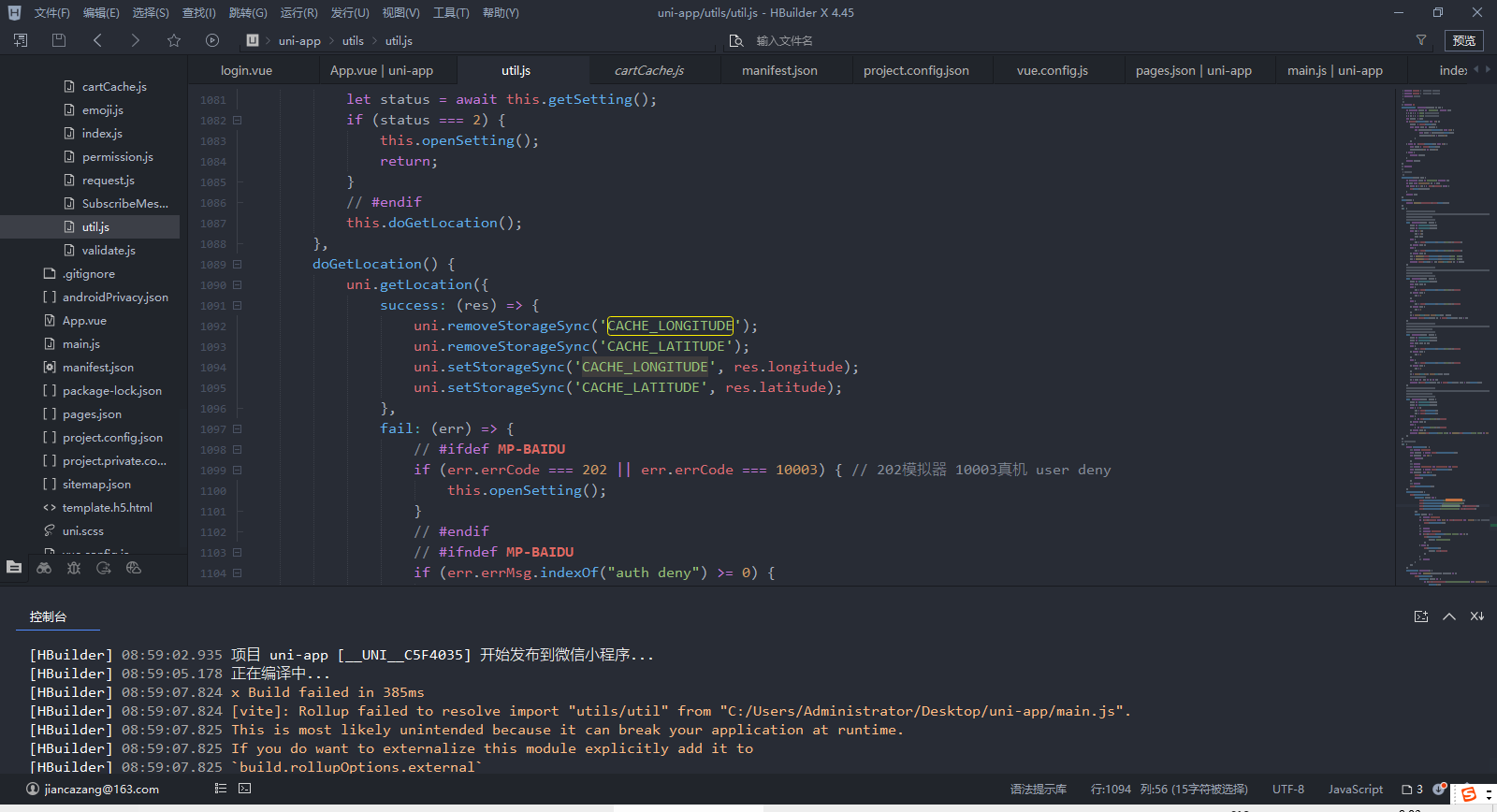1497x812 pixels.
Task: Click the bookmark star icon
Action: pos(174,40)
